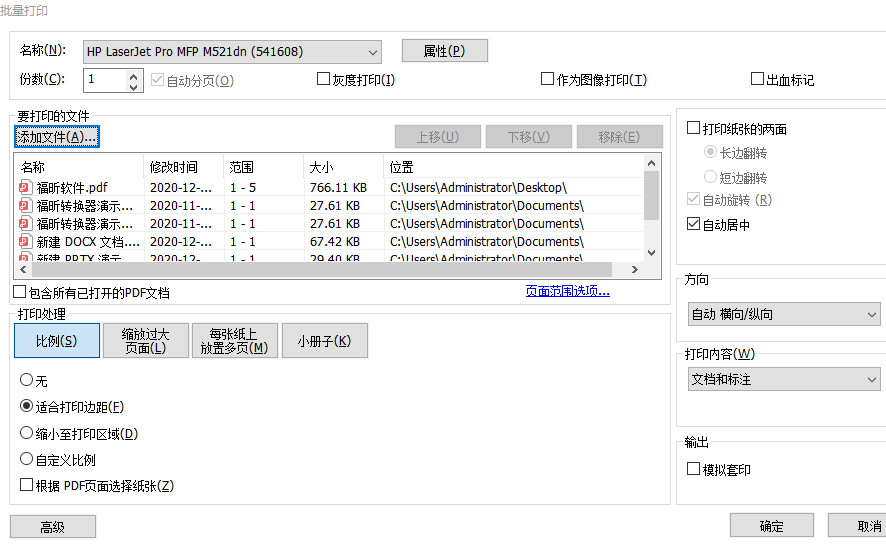The image size is (886, 551).
Task: Select the 适合打印边距(F) radio button
Action: [x=26, y=406]
